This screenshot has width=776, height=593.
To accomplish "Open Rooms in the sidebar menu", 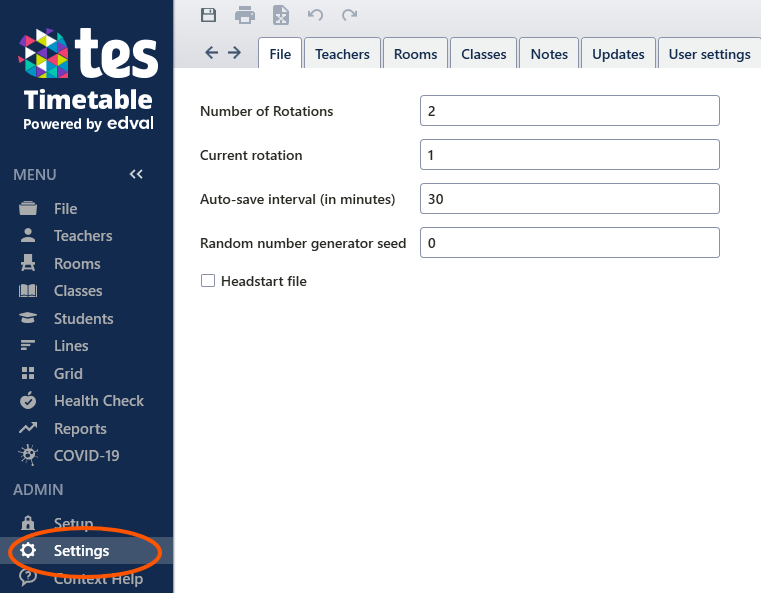I will (77, 263).
